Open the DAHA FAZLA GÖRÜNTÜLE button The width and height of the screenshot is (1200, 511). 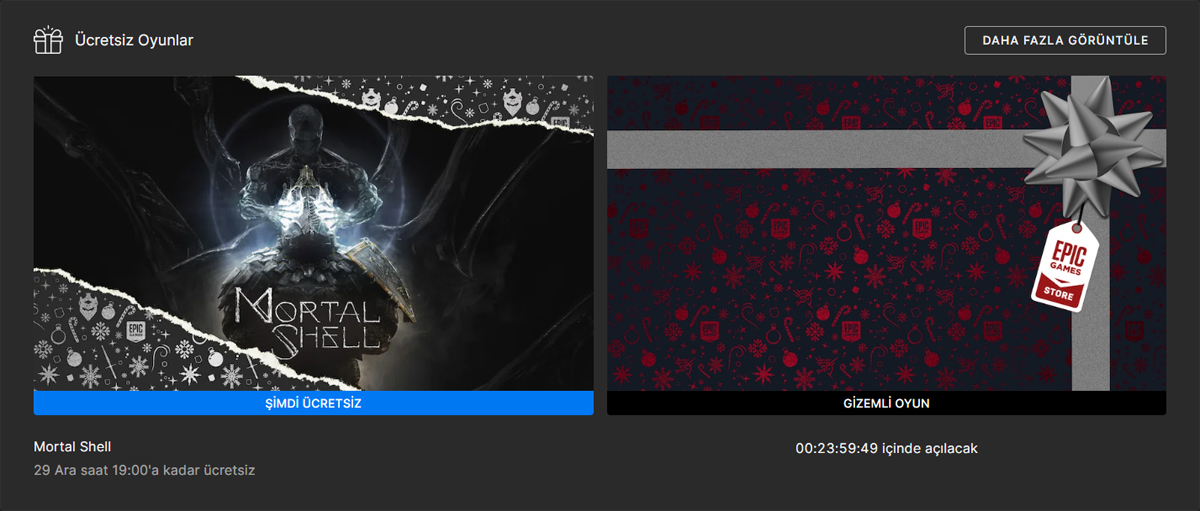(1065, 40)
